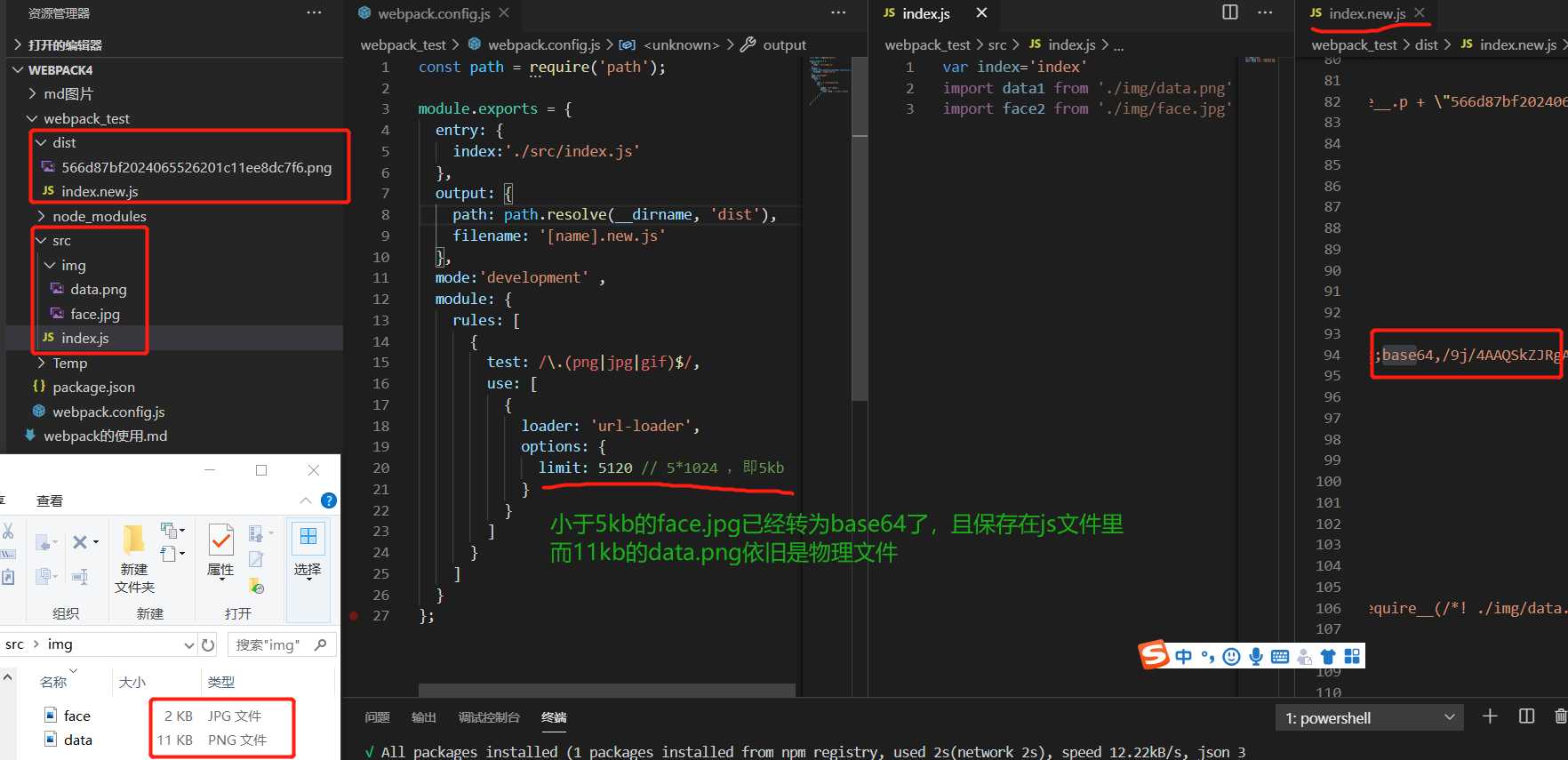
Task: Open the powershell terminal selector dropdown
Action: click(1370, 717)
